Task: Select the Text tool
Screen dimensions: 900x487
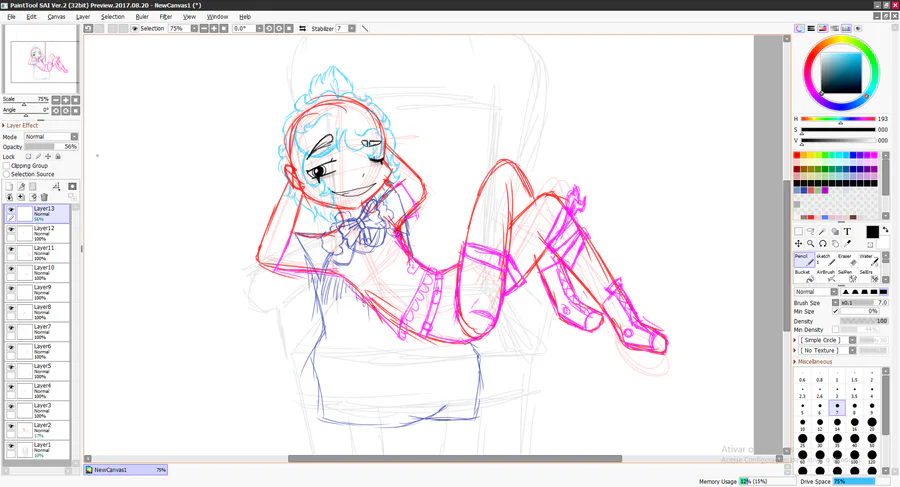Action: click(x=847, y=231)
